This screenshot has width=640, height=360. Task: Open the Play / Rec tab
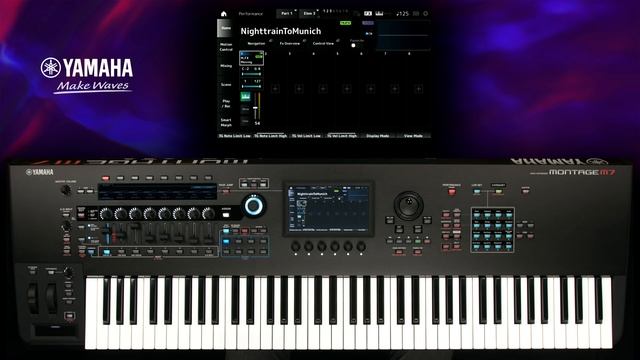click(226, 103)
